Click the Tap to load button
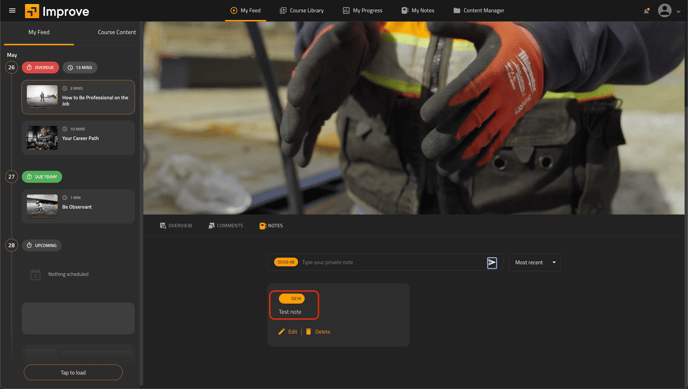This screenshot has width=688, height=389. tap(73, 372)
